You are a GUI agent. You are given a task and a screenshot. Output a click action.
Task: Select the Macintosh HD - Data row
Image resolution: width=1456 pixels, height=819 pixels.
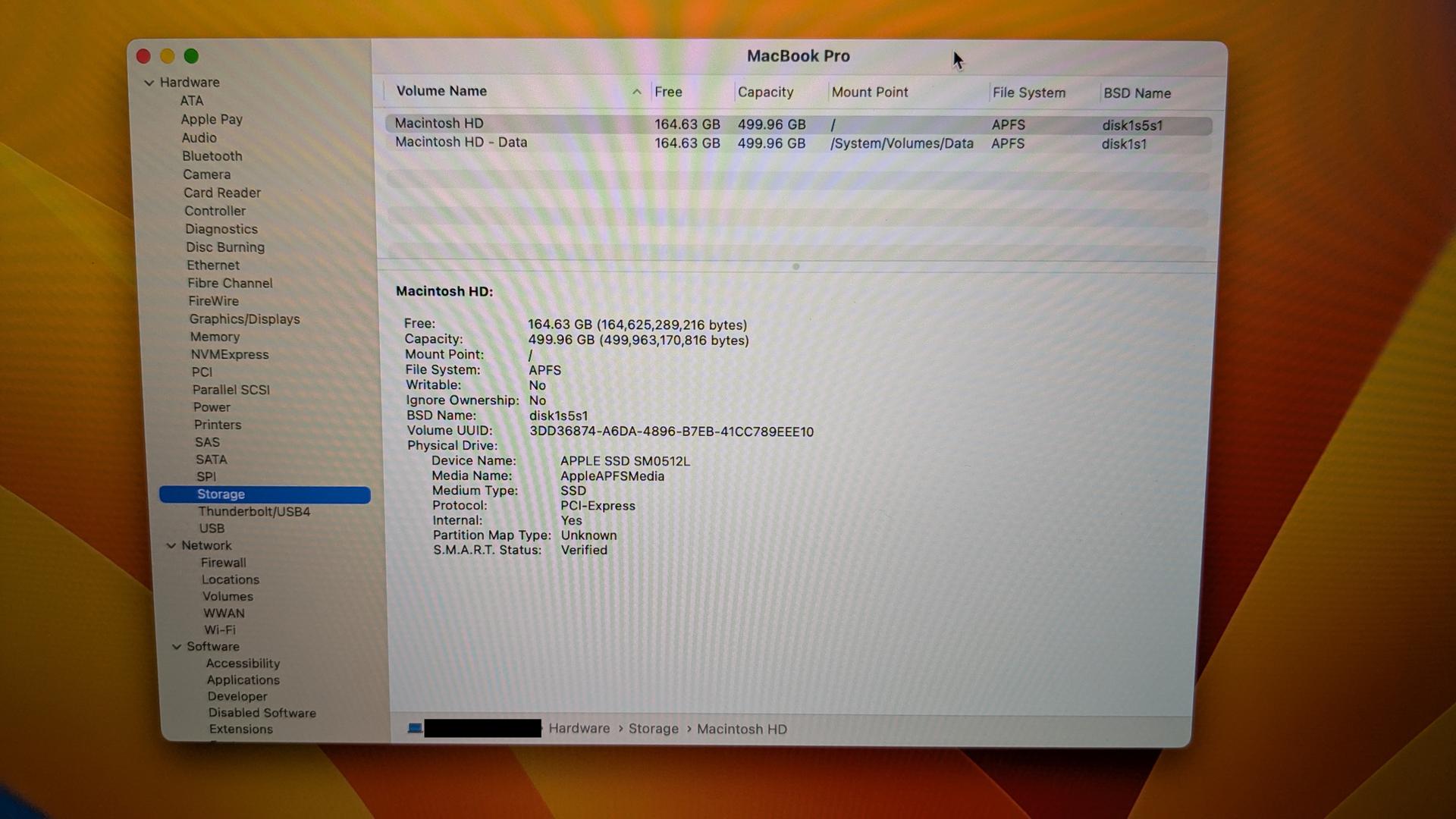coord(460,143)
